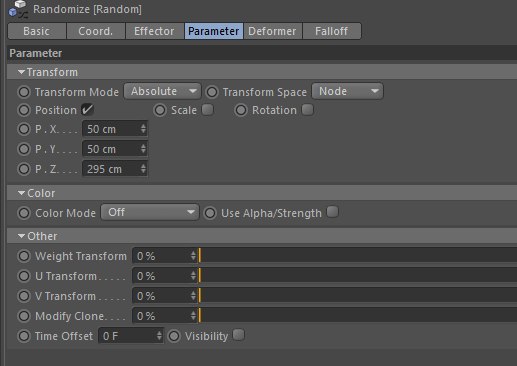Click P.Y animation dot
517x366 pixels.
[x=24, y=149]
